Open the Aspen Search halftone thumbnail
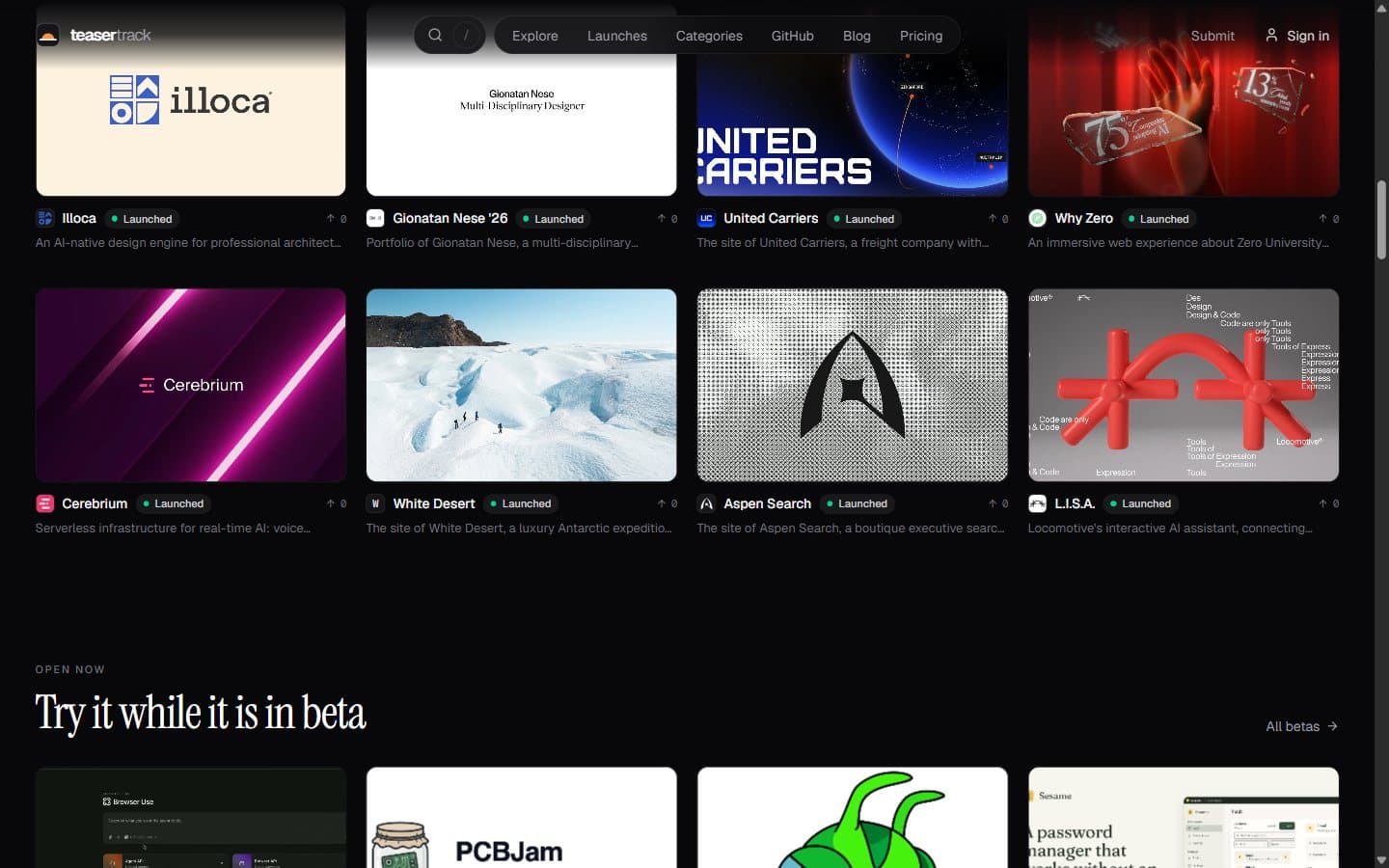Screen dimensions: 1389x868 click(x=852, y=385)
